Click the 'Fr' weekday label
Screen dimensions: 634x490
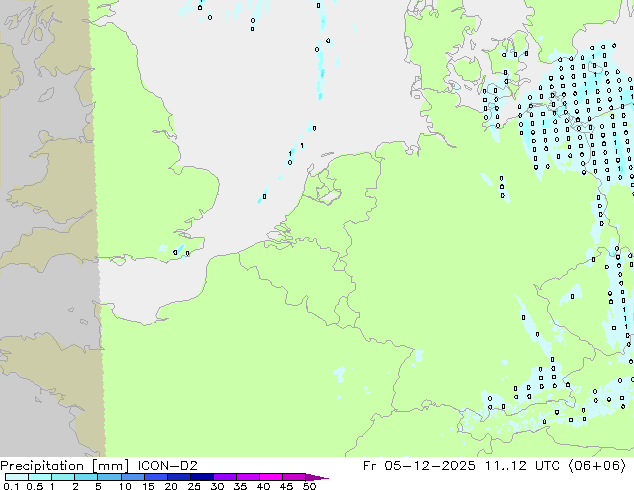point(369,466)
